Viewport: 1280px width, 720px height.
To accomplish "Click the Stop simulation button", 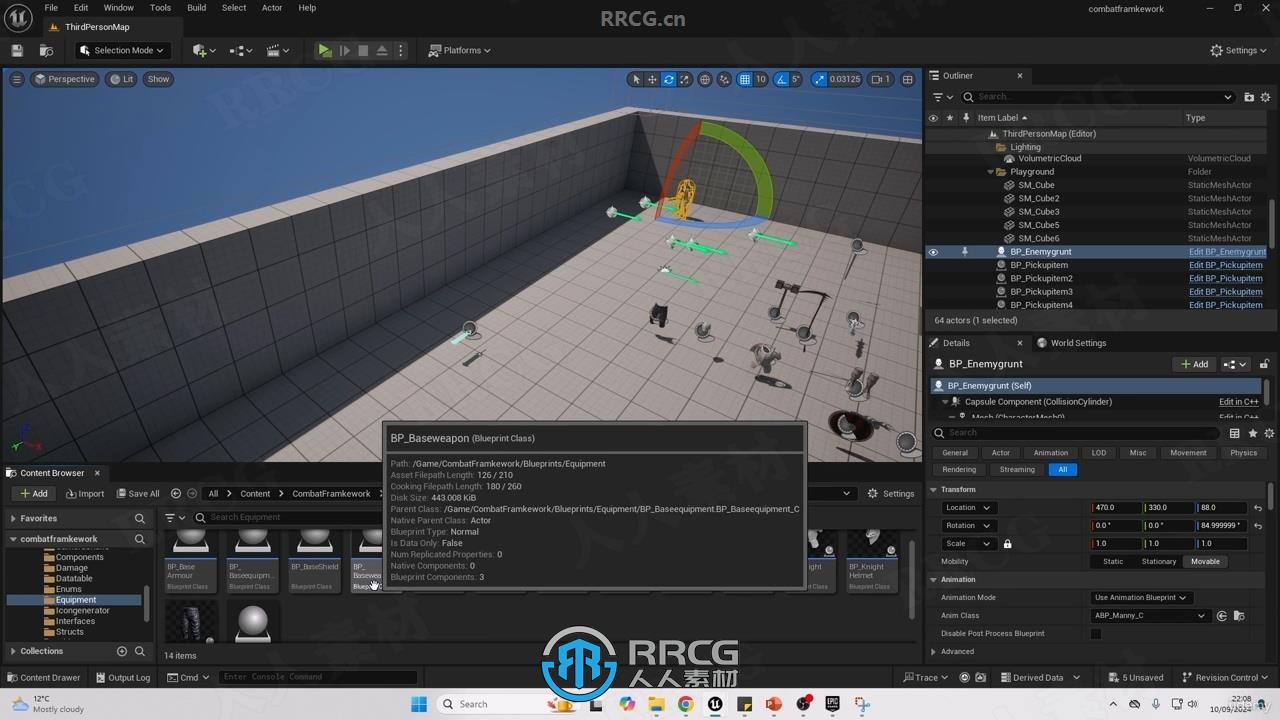I will 363,50.
